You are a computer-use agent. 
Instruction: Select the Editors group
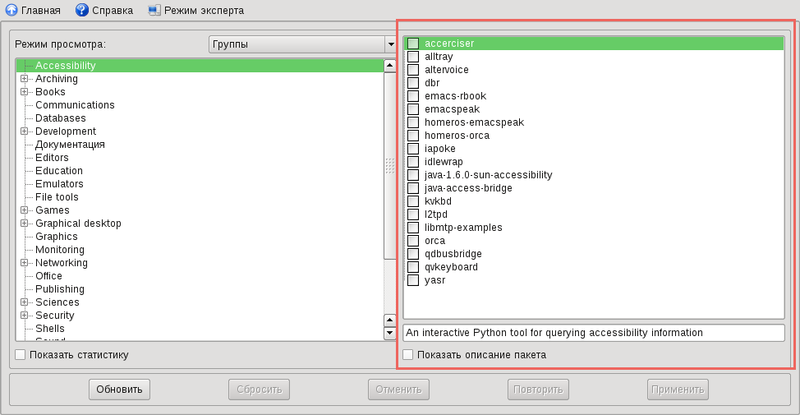point(52,158)
